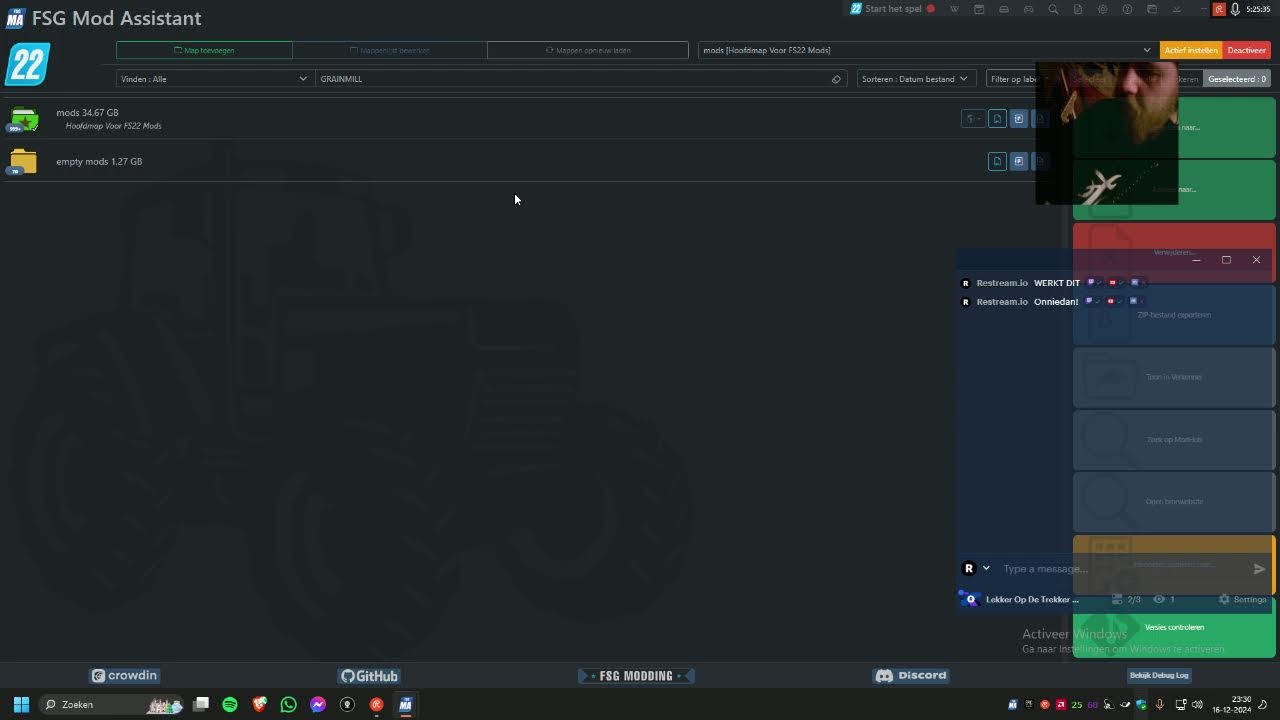Open the FSG Modding link in footer
Screen dimensions: 1280x720
(x=636, y=676)
